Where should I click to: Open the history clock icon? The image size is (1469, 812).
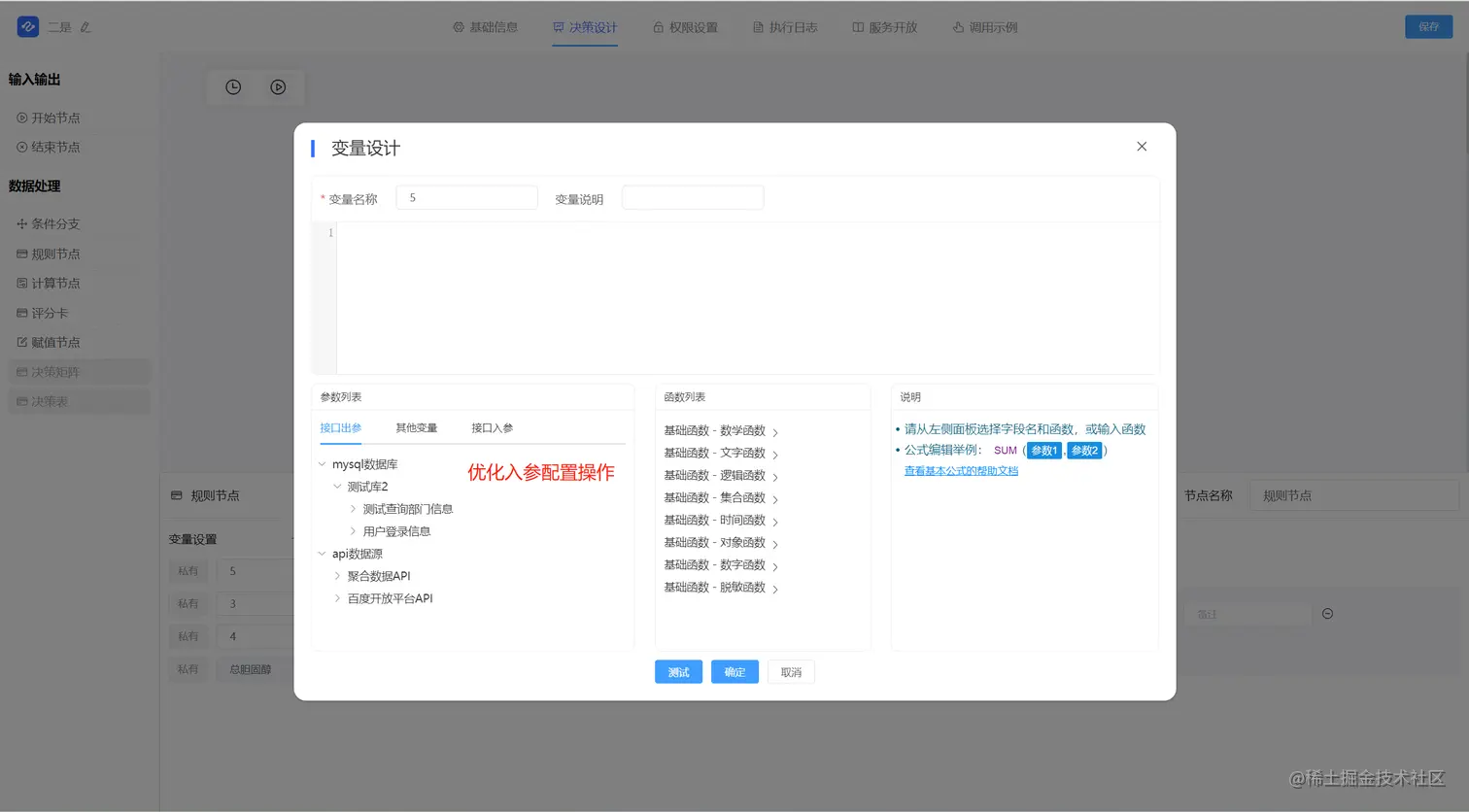[x=233, y=87]
